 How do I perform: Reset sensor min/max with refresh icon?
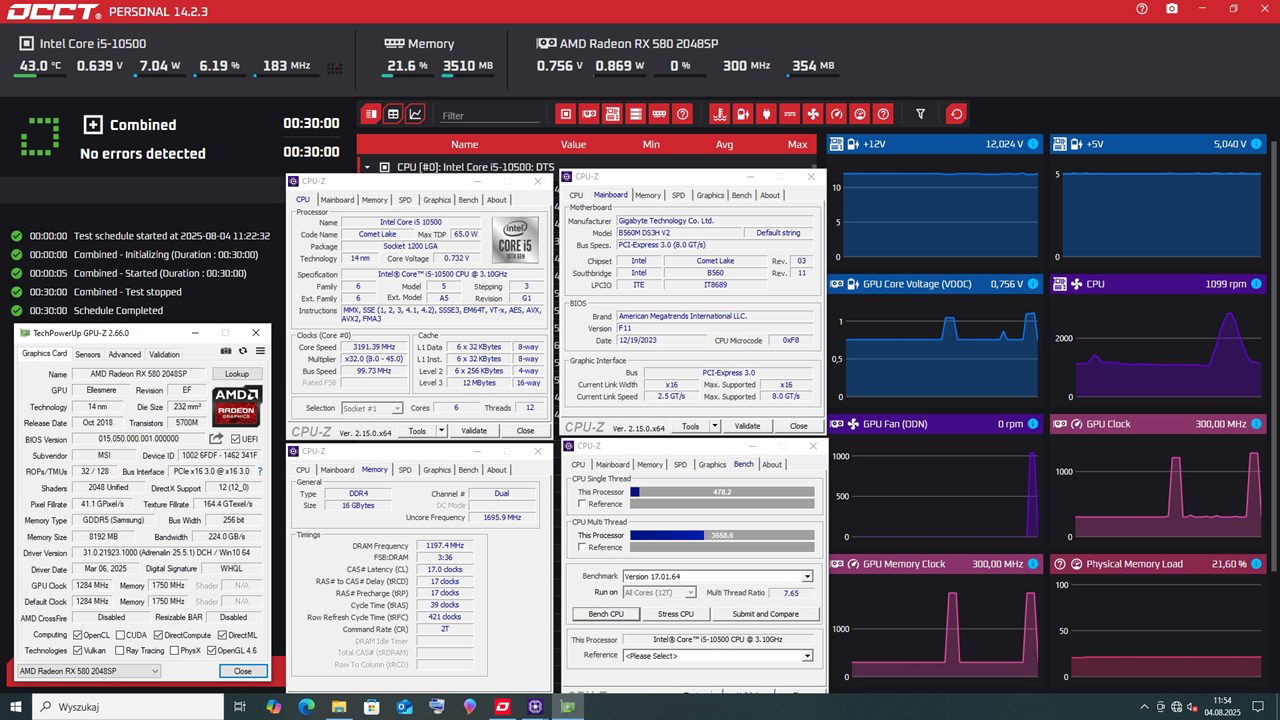[957, 114]
